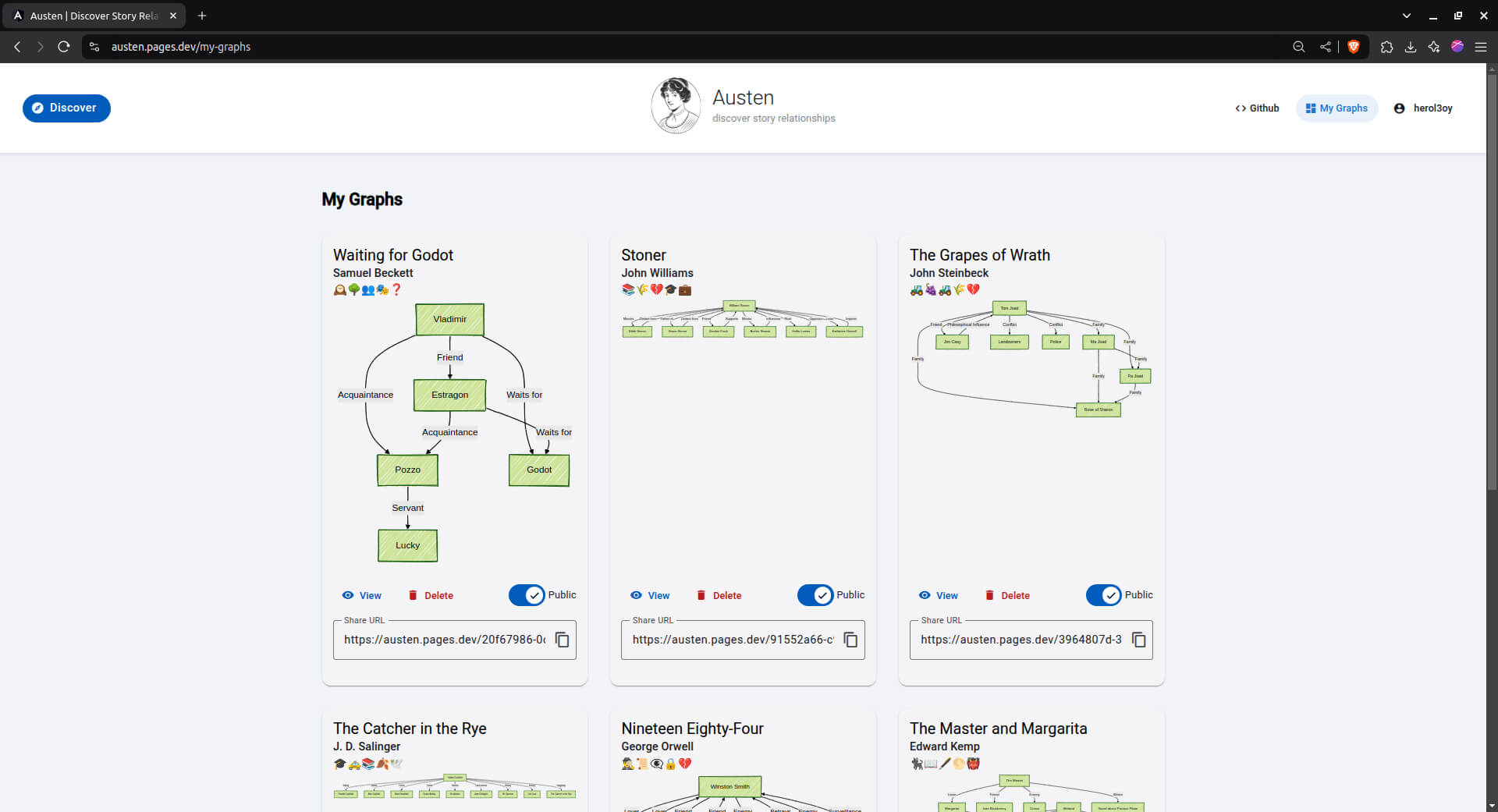The image size is (1498, 812).
Task: Open the browser downloads icon
Action: [1411, 47]
